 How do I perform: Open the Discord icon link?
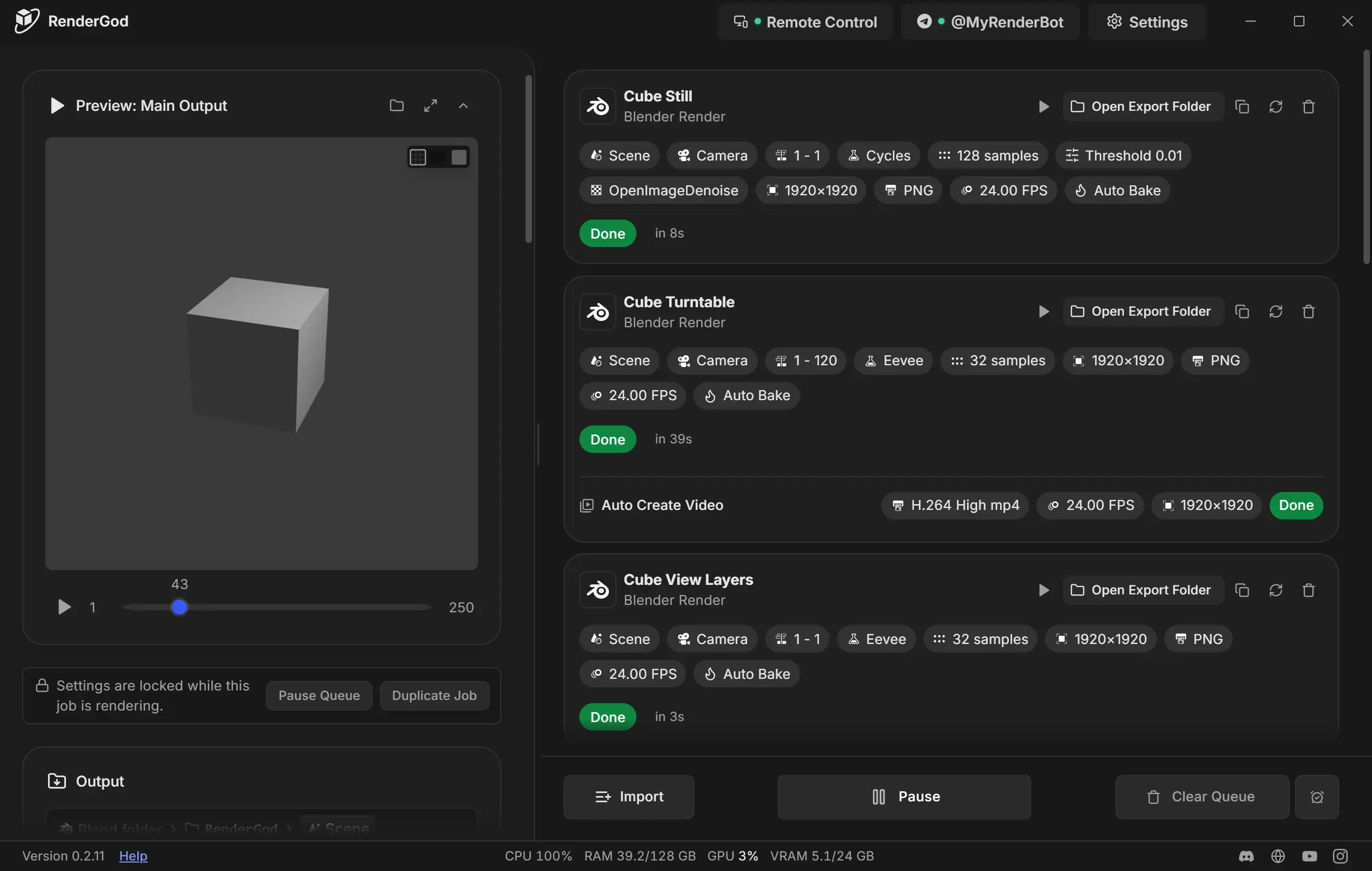point(1246,856)
